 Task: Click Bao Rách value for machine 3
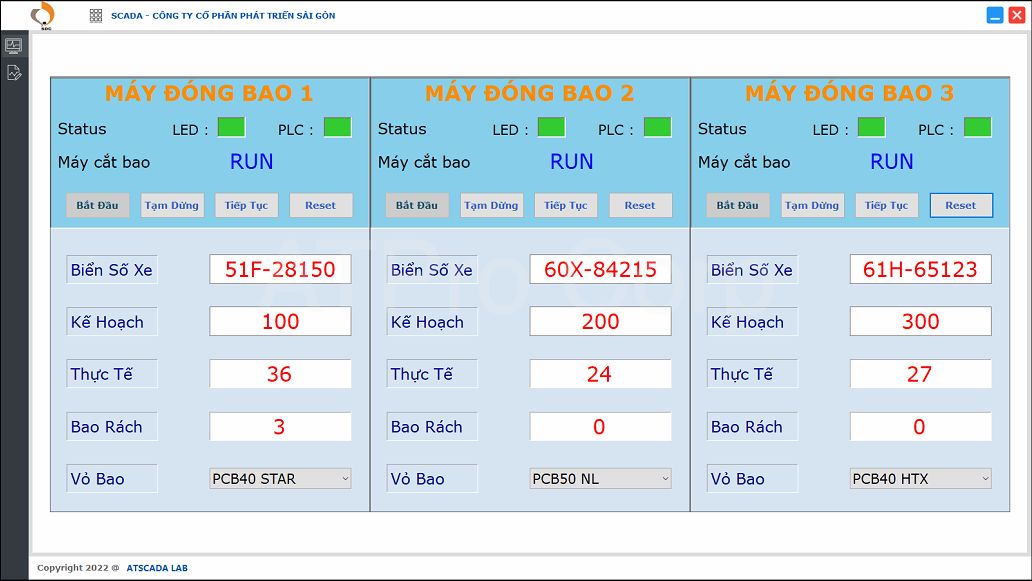(x=920, y=426)
